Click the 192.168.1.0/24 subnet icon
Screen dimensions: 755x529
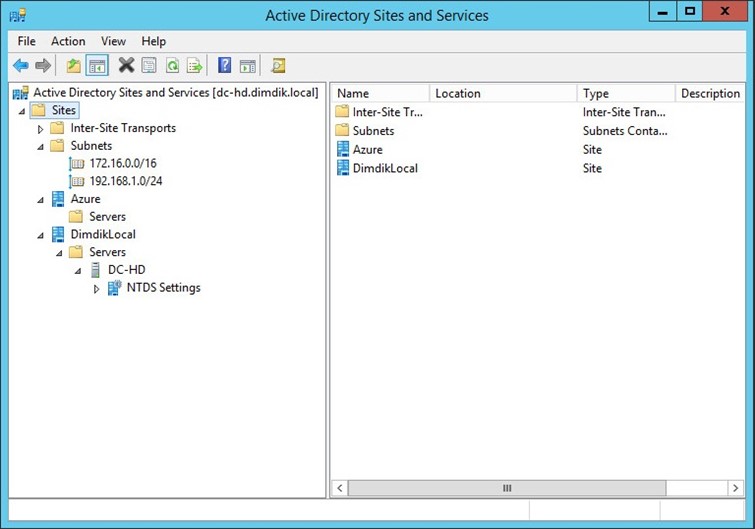[77, 181]
